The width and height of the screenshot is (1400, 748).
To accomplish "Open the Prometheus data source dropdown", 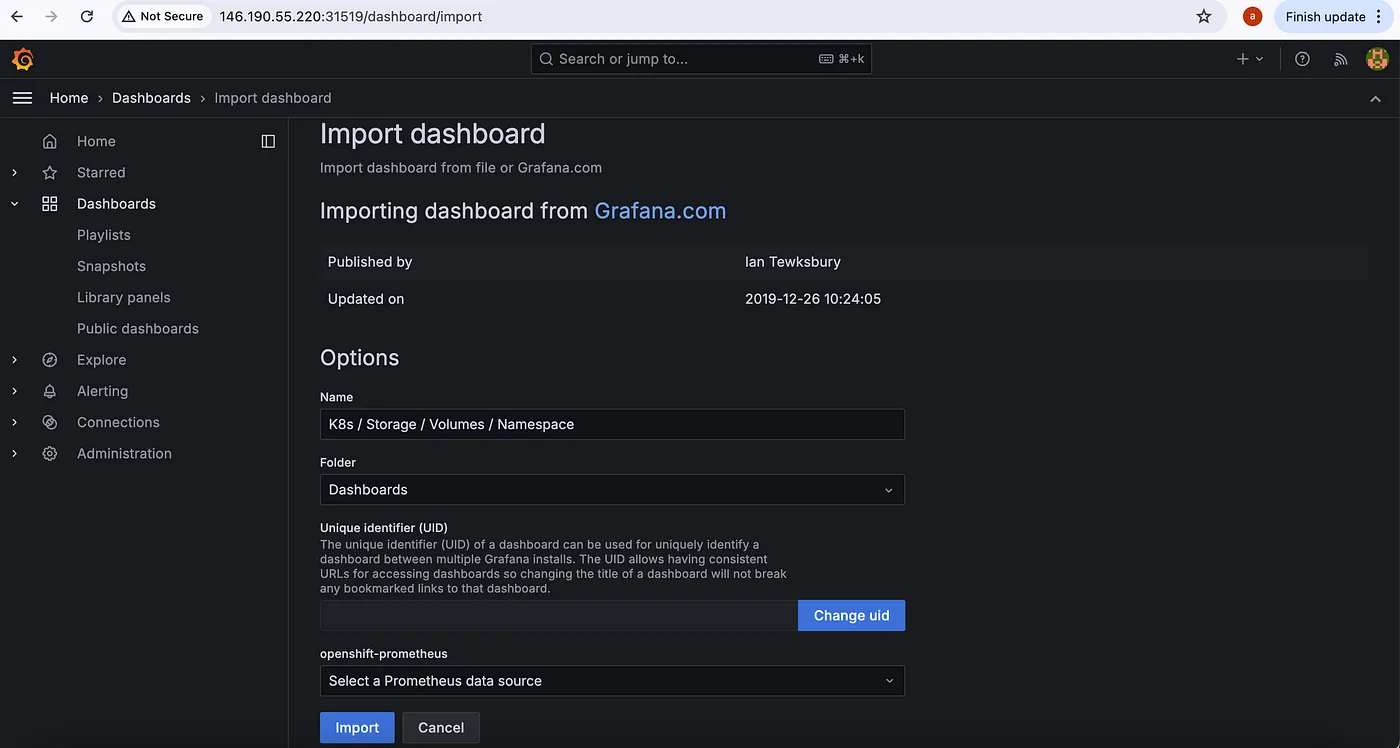I will 612,680.
